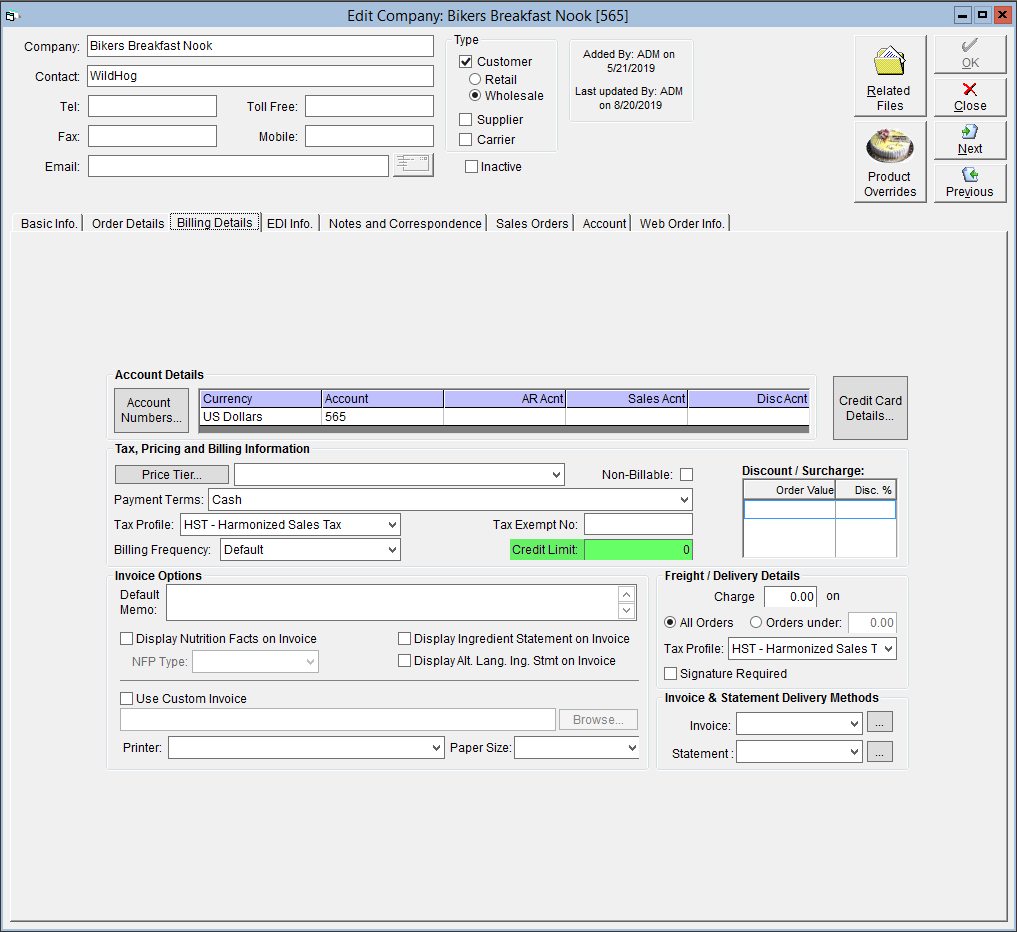Check Signature Required option
The height and width of the screenshot is (932, 1017).
click(x=671, y=674)
